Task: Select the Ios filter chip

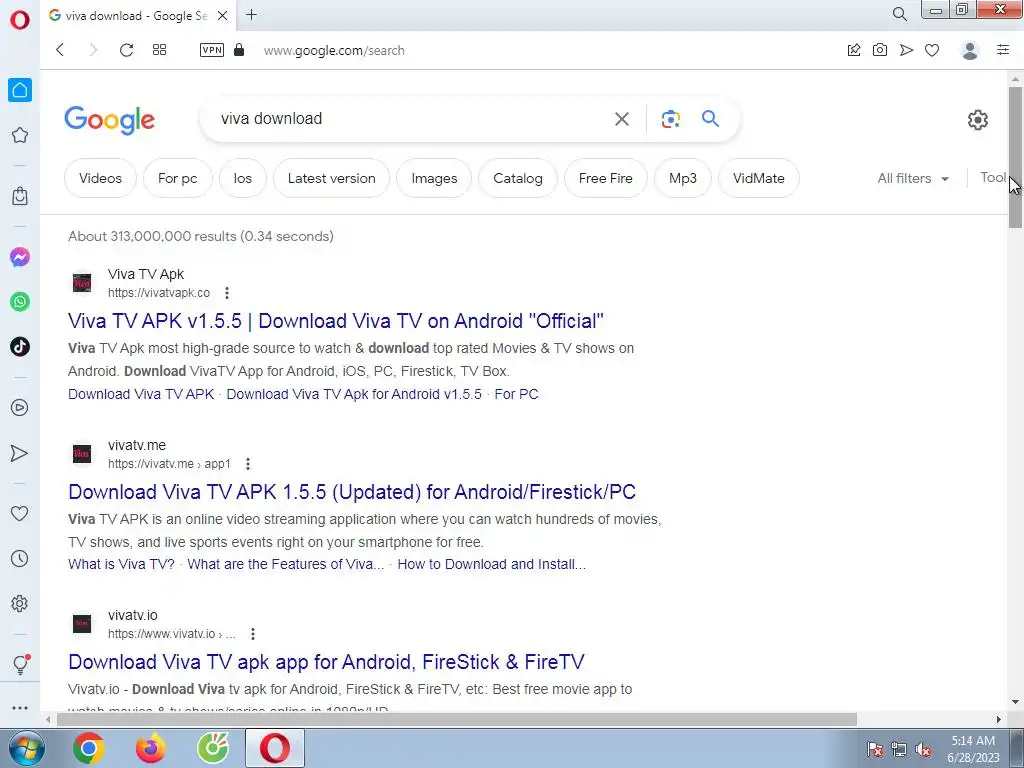Action: pos(242,178)
